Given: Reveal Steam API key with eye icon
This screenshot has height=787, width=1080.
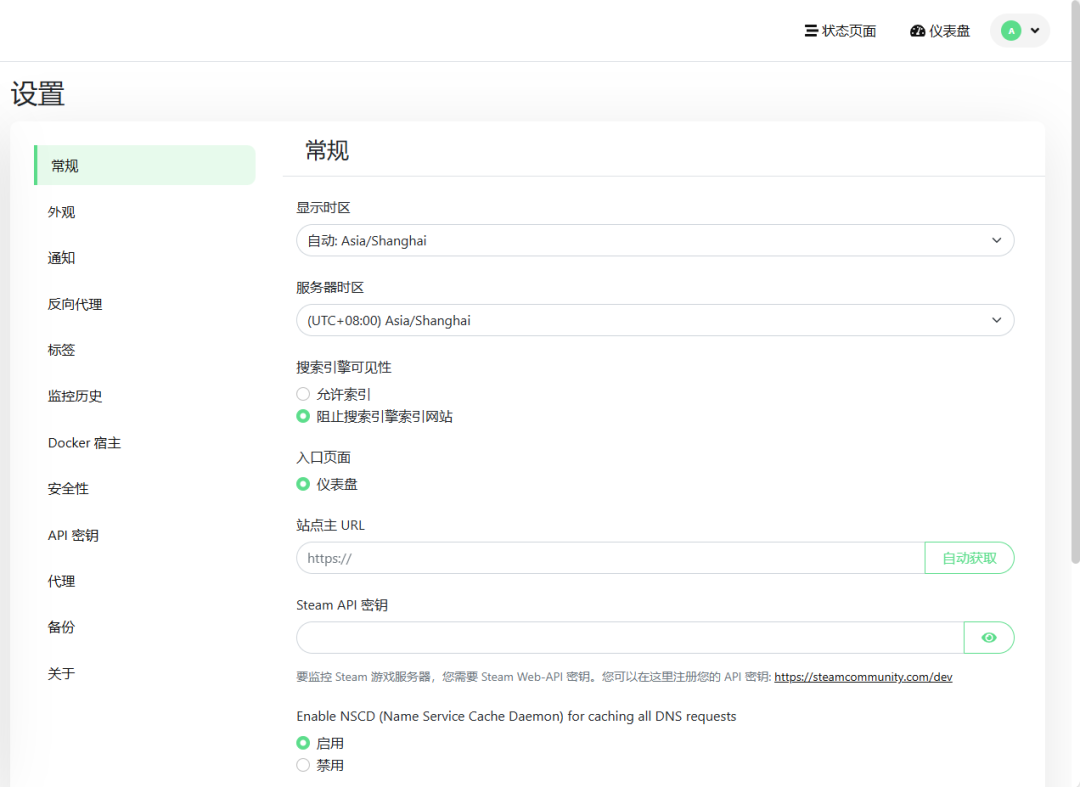Looking at the screenshot, I should click(989, 637).
